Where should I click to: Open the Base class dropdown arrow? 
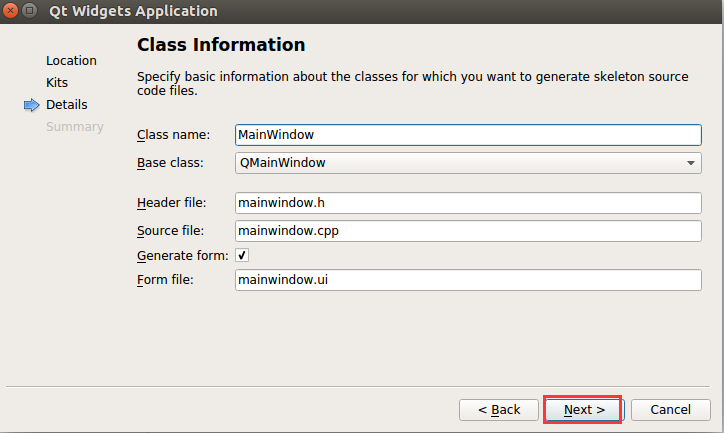[x=690, y=163]
